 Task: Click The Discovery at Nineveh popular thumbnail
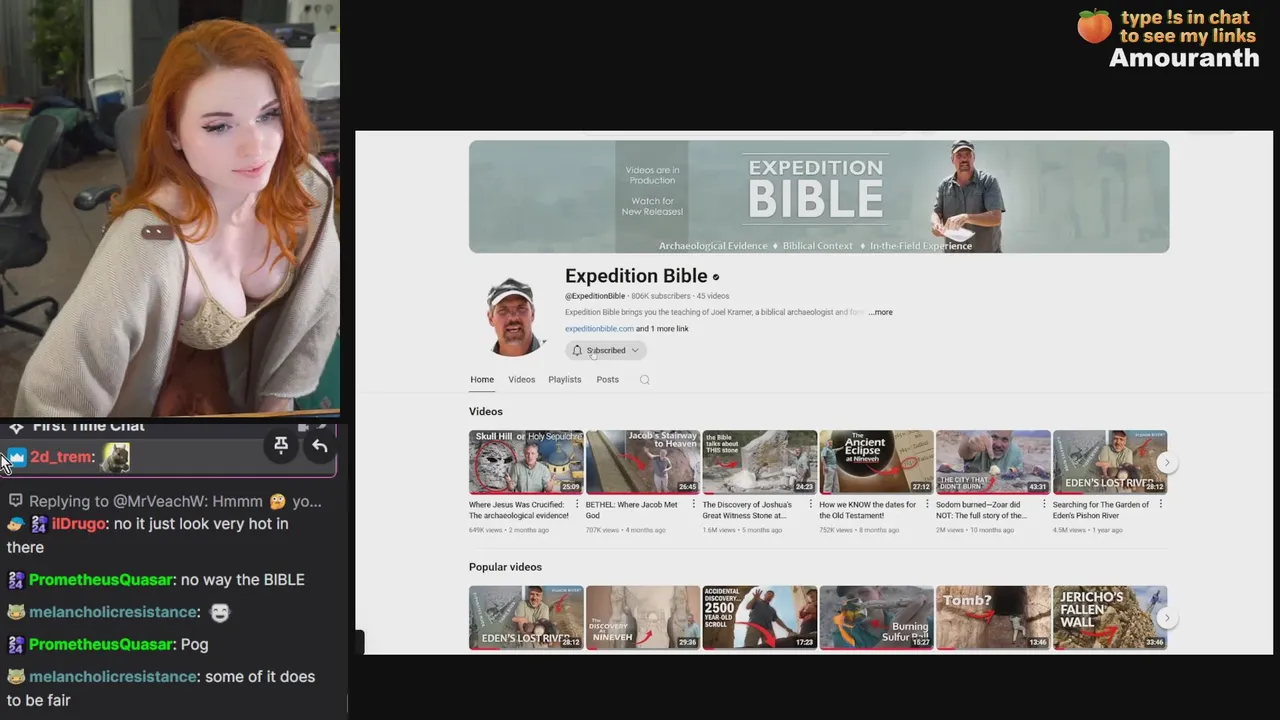click(x=643, y=617)
